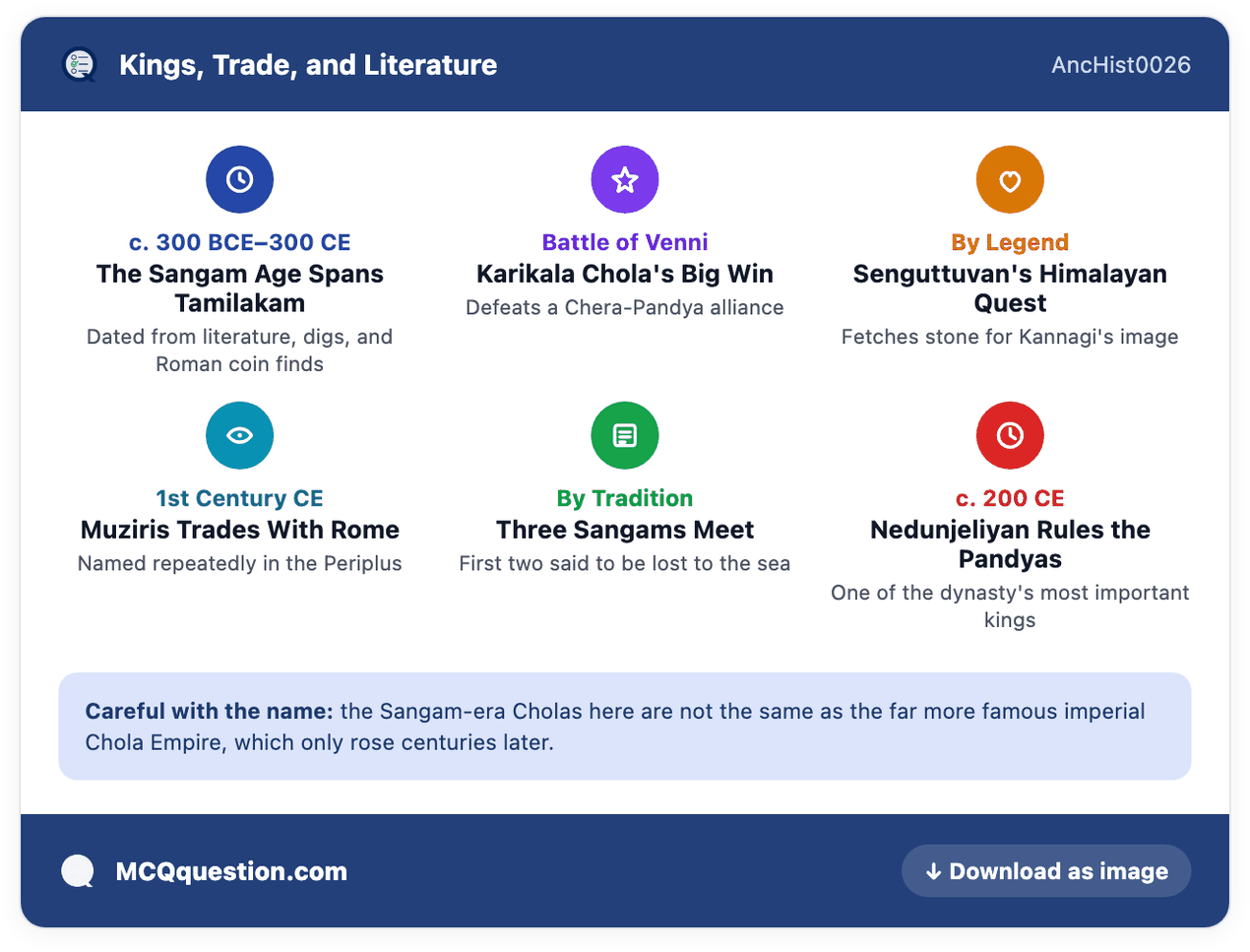Click the red clock icon above c. 200 CE
Viewport: 1250px width, 952px height.
pyautogui.click(x=1010, y=435)
